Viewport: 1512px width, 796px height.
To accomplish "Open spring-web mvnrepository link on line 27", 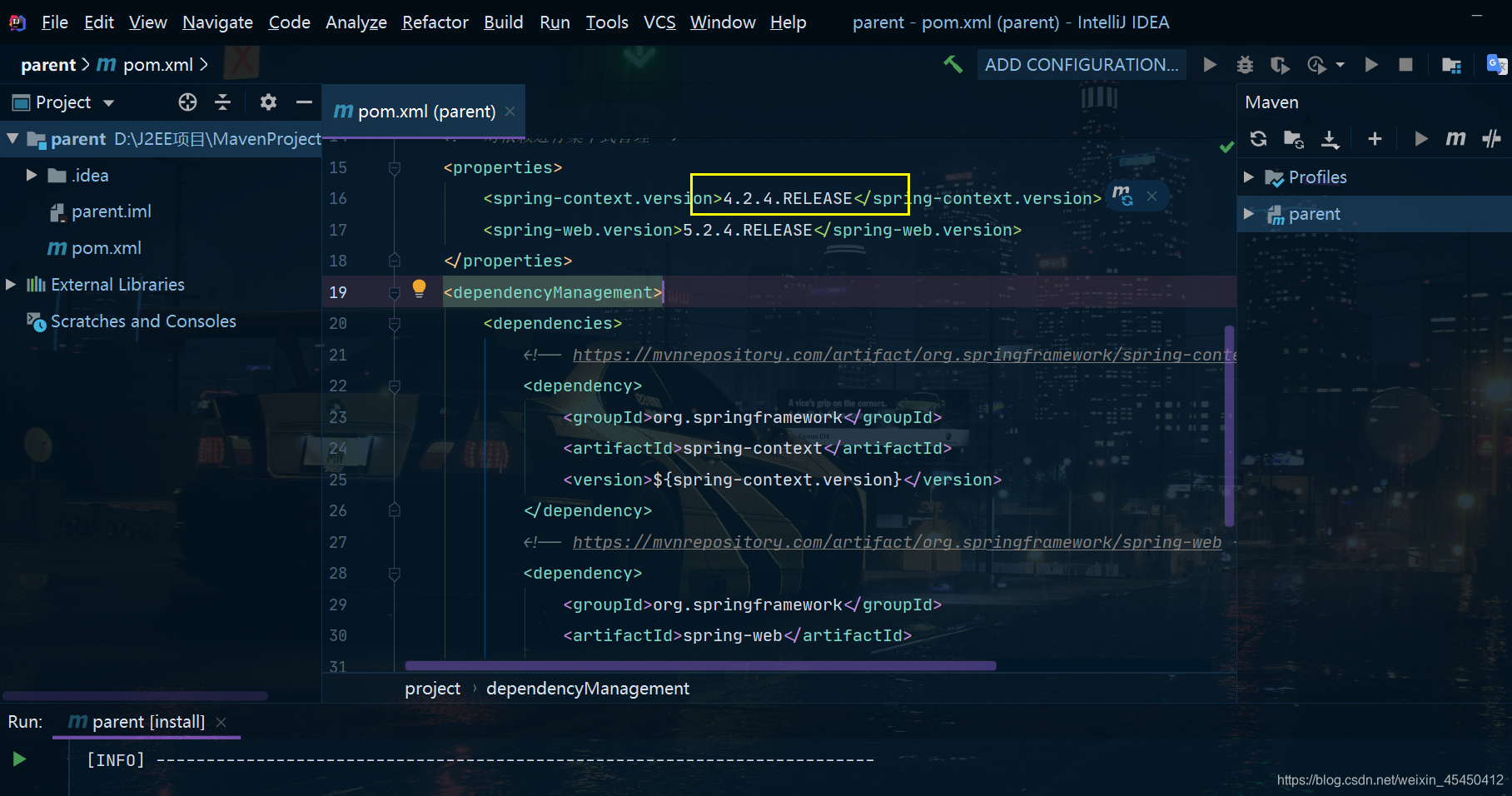I will [x=897, y=543].
